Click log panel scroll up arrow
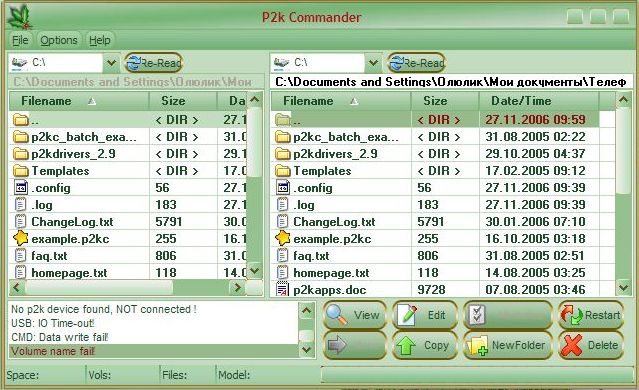 306,311
